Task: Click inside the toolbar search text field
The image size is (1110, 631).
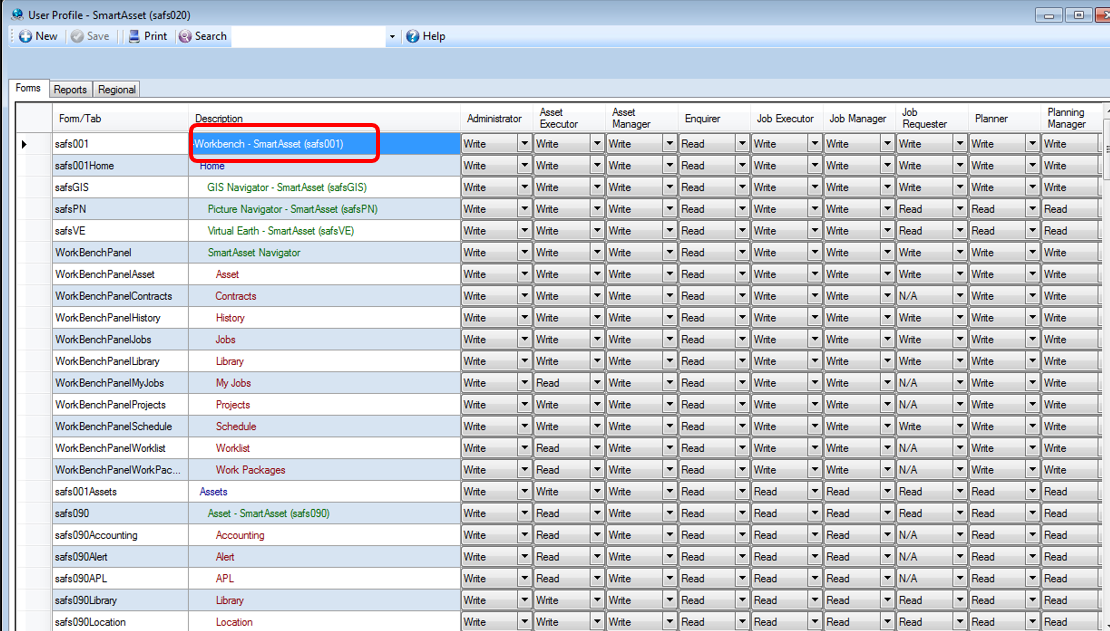Action: 309,36
